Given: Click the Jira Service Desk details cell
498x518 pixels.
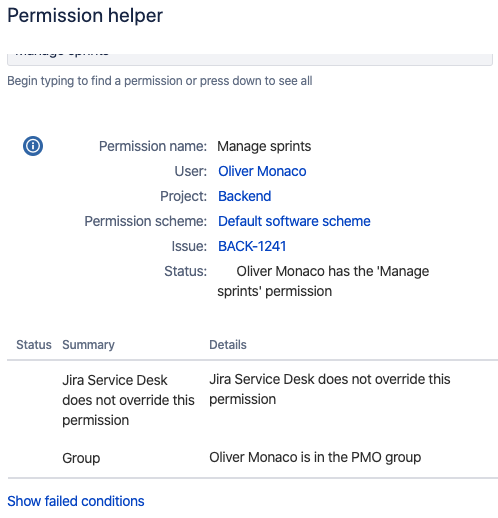Looking at the screenshot, I should [330, 389].
